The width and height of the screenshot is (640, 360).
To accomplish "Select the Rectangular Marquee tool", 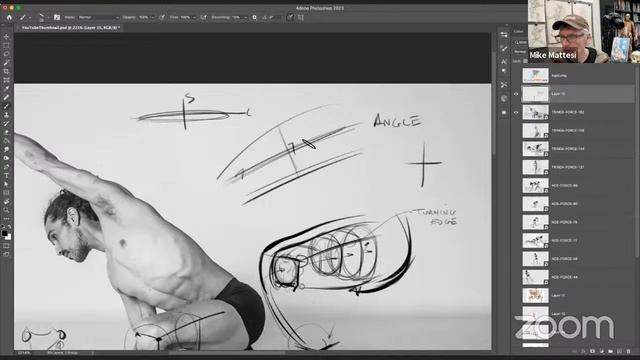I will [6, 45].
